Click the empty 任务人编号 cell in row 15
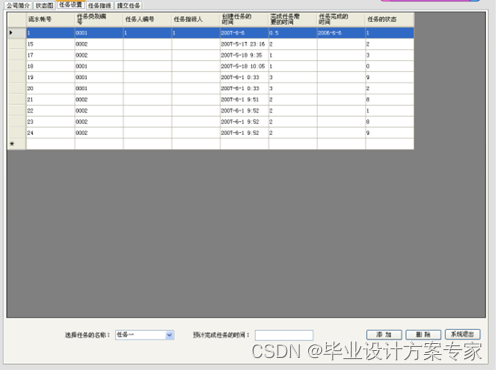497x371 pixels. coord(148,44)
